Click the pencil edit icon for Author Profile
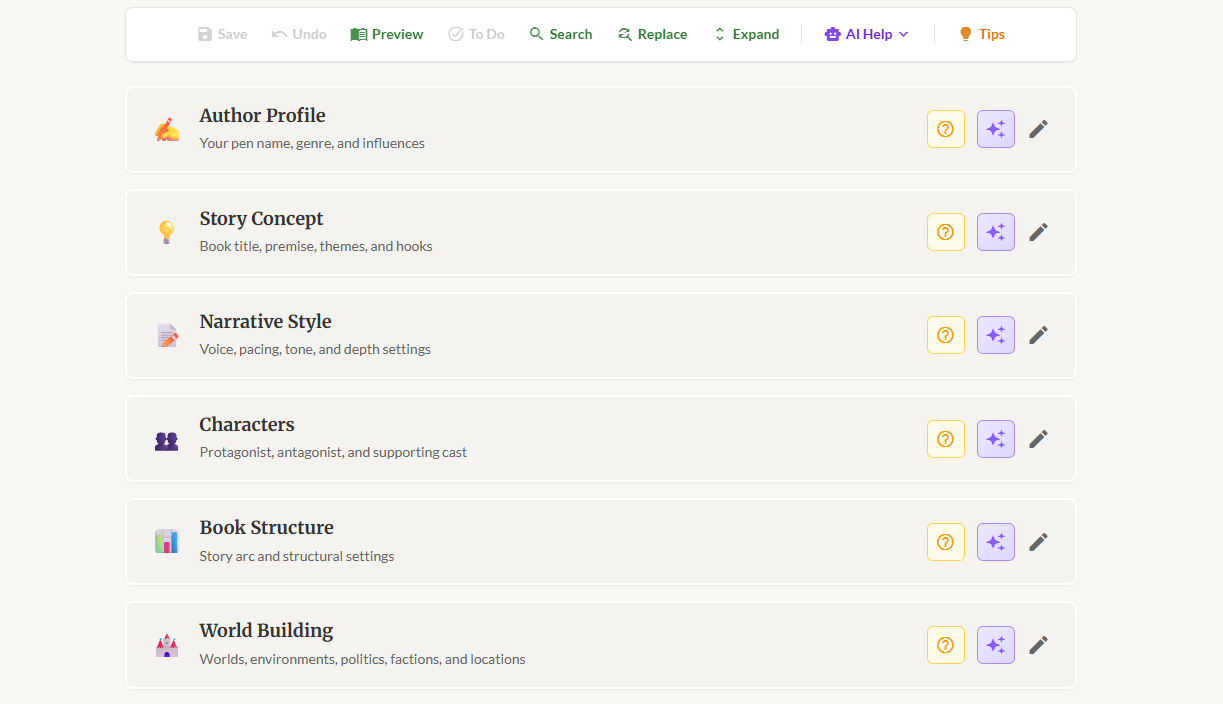Image resolution: width=1223 pixels, height=704 pixels. (1038, 129)
